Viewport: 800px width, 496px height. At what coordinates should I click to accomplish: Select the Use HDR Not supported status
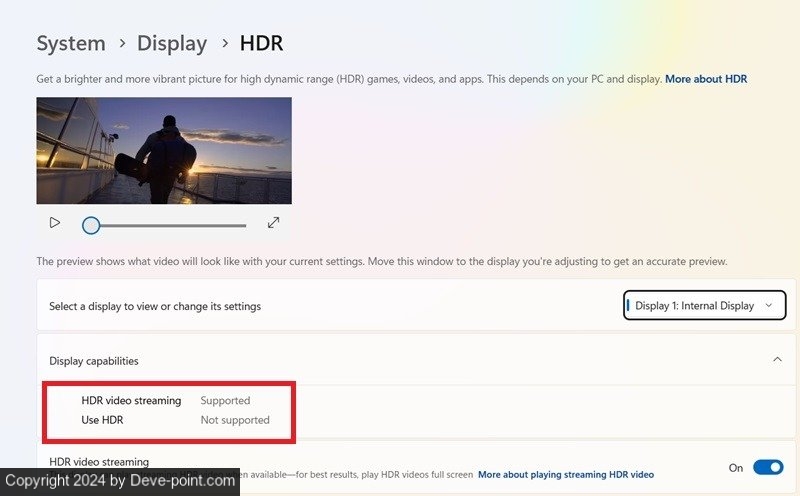[x=235, y=420]
